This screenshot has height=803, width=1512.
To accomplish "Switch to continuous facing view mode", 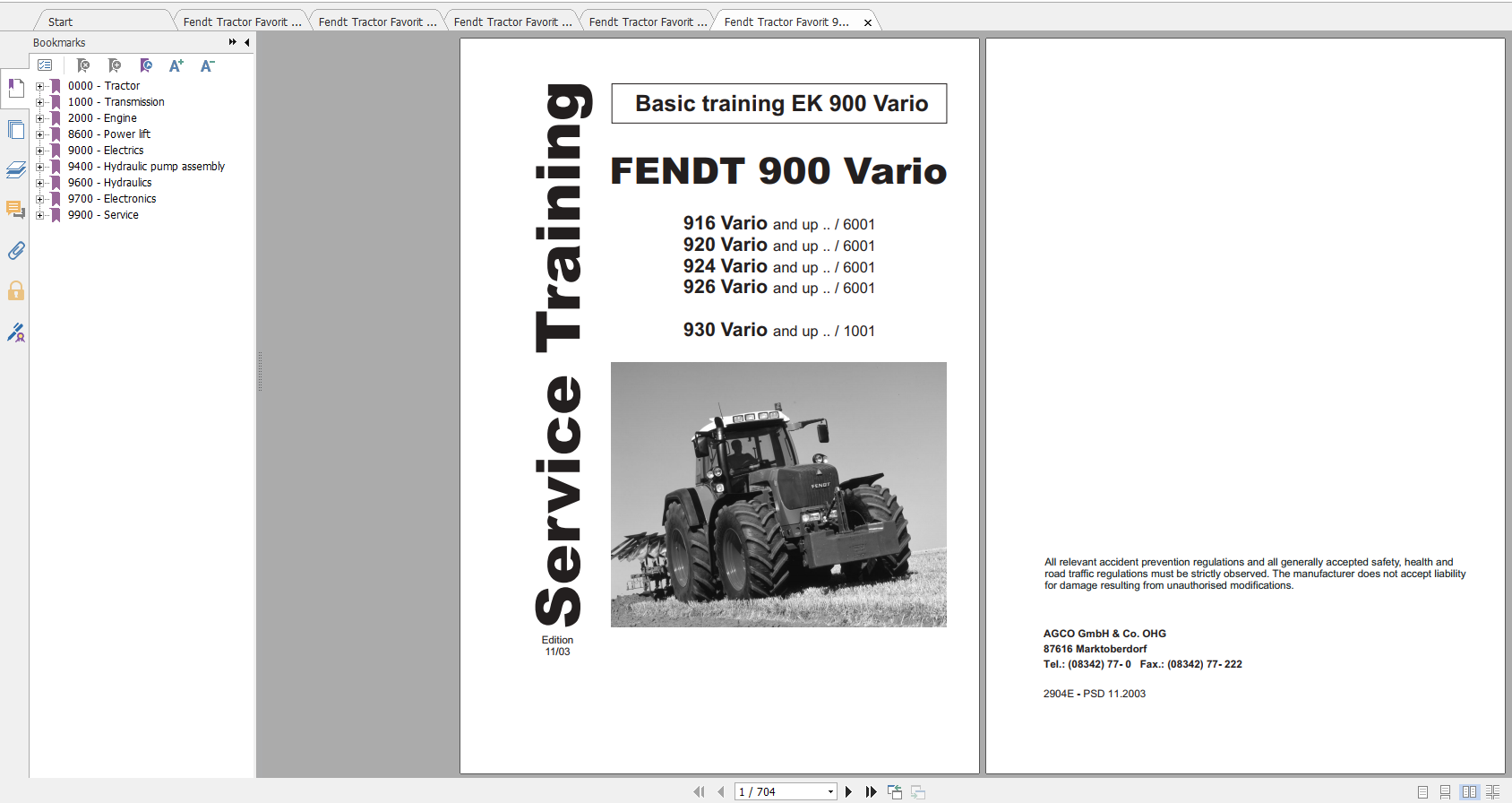I will [1492, 792].
